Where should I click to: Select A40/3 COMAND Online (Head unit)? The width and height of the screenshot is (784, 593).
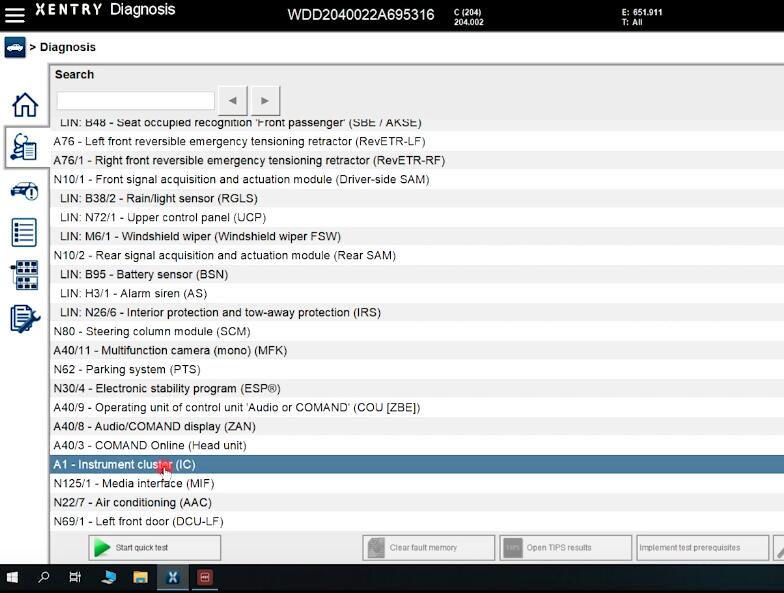point(417,446)
